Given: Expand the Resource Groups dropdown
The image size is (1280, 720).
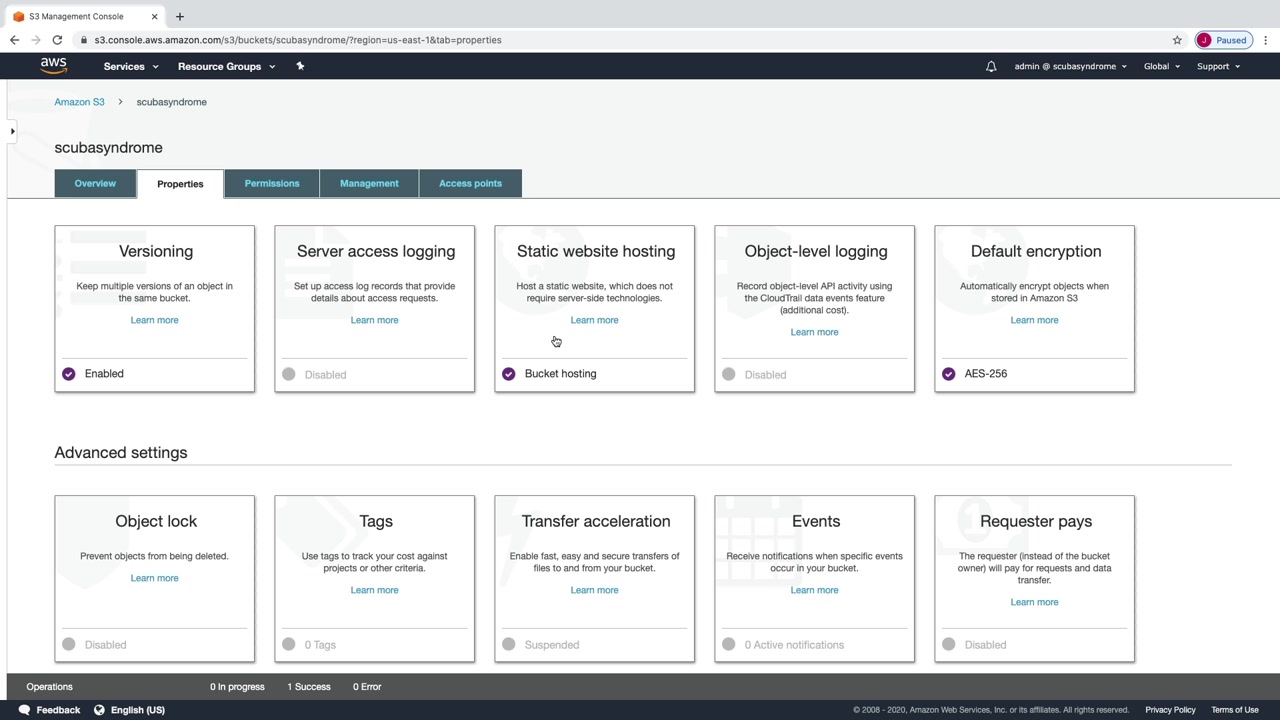Looking at the screenshot, I should 226,67.
